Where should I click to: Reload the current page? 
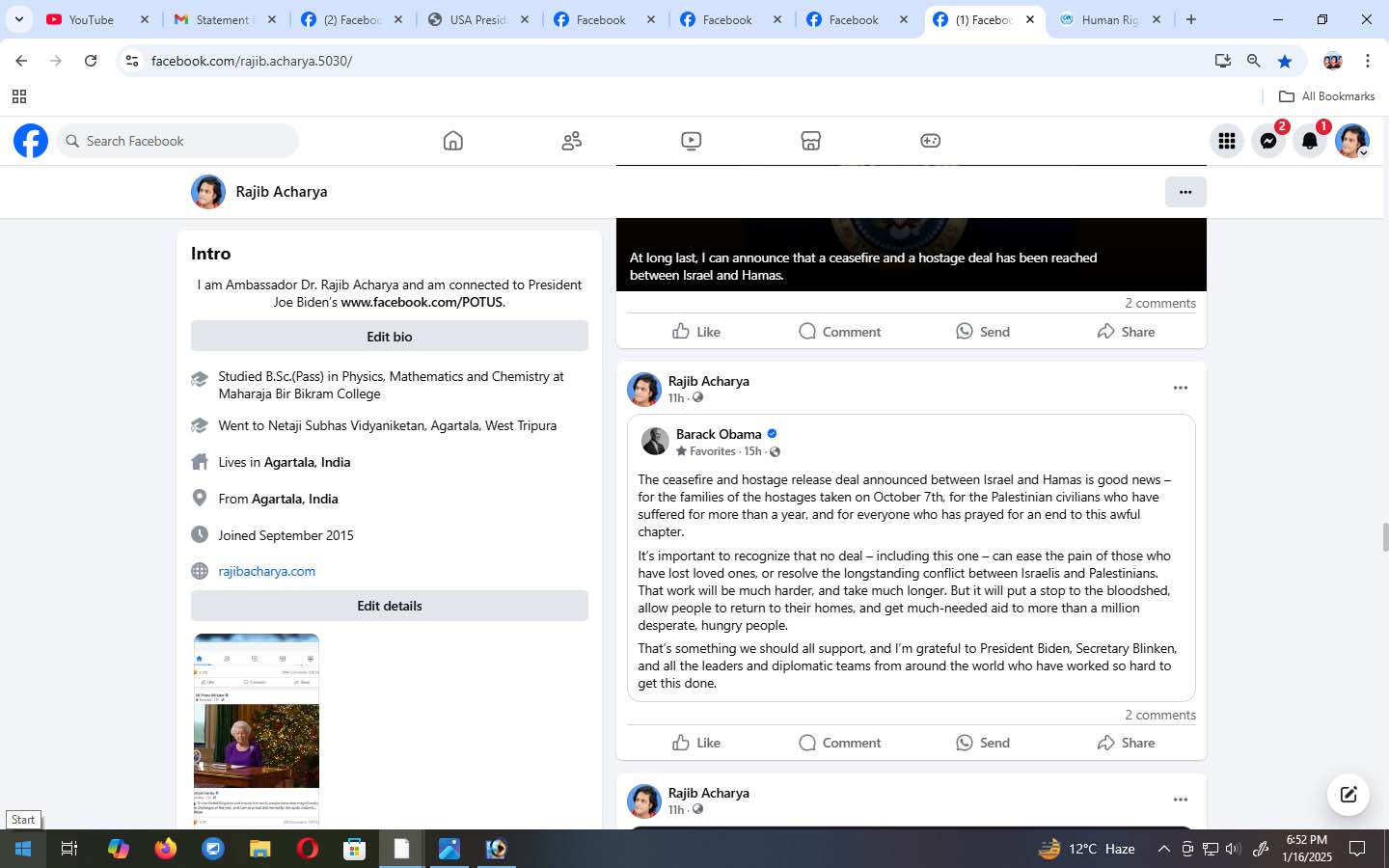91,61
